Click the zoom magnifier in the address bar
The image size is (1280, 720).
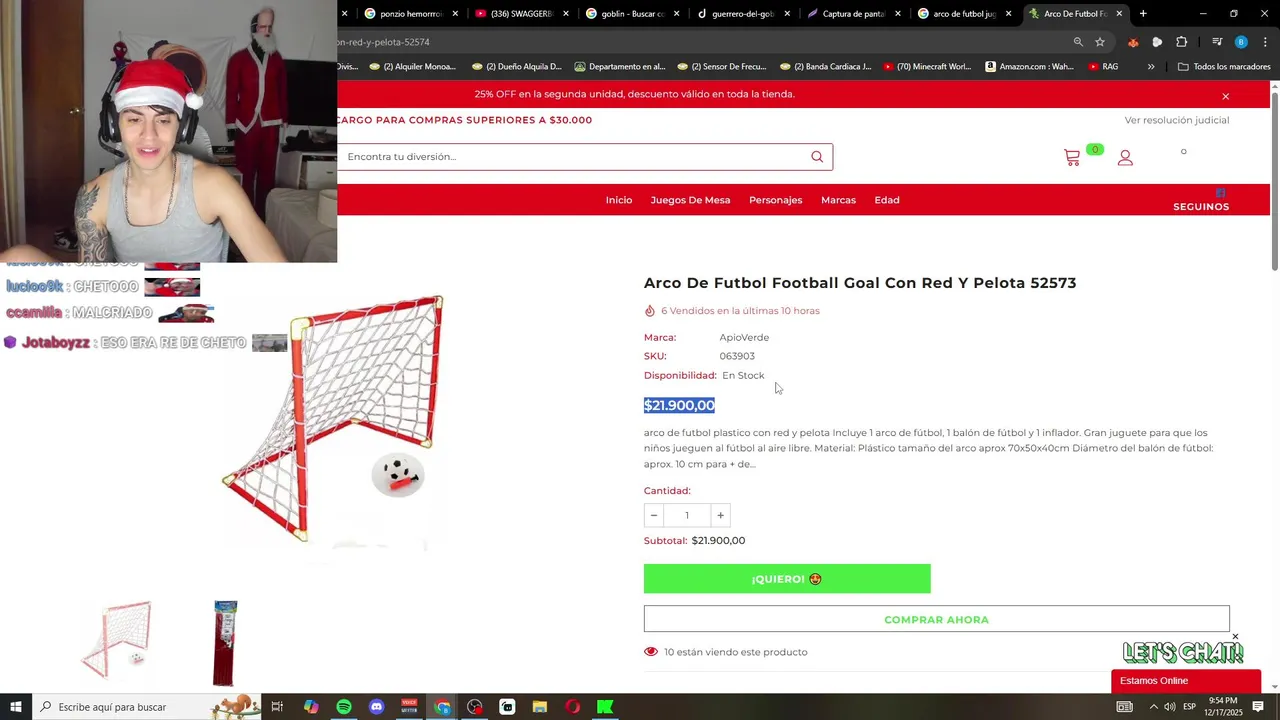coord(1078,42)
